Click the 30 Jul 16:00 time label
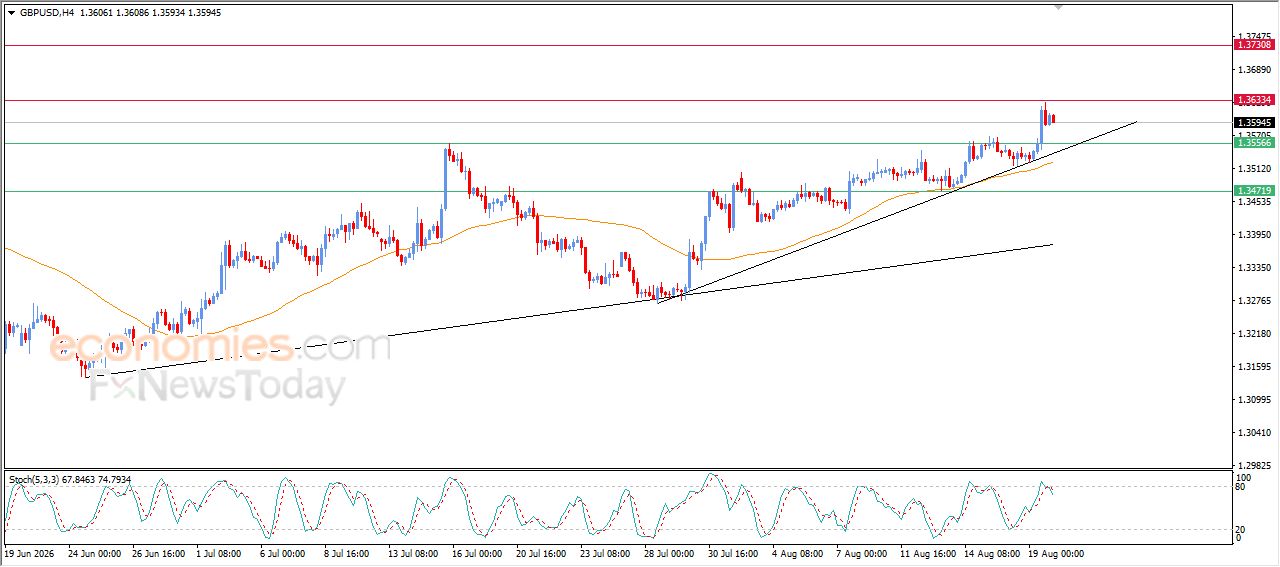1280x567 pixels. point(734,553)
